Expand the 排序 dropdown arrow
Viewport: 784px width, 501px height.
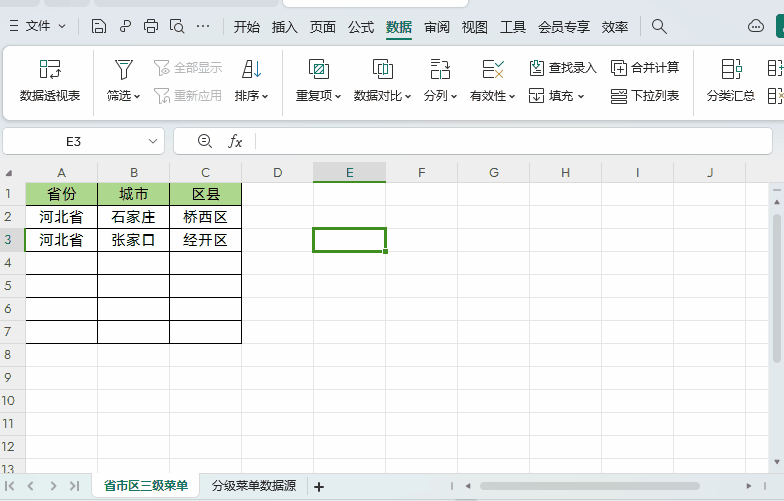click(265, 96)
